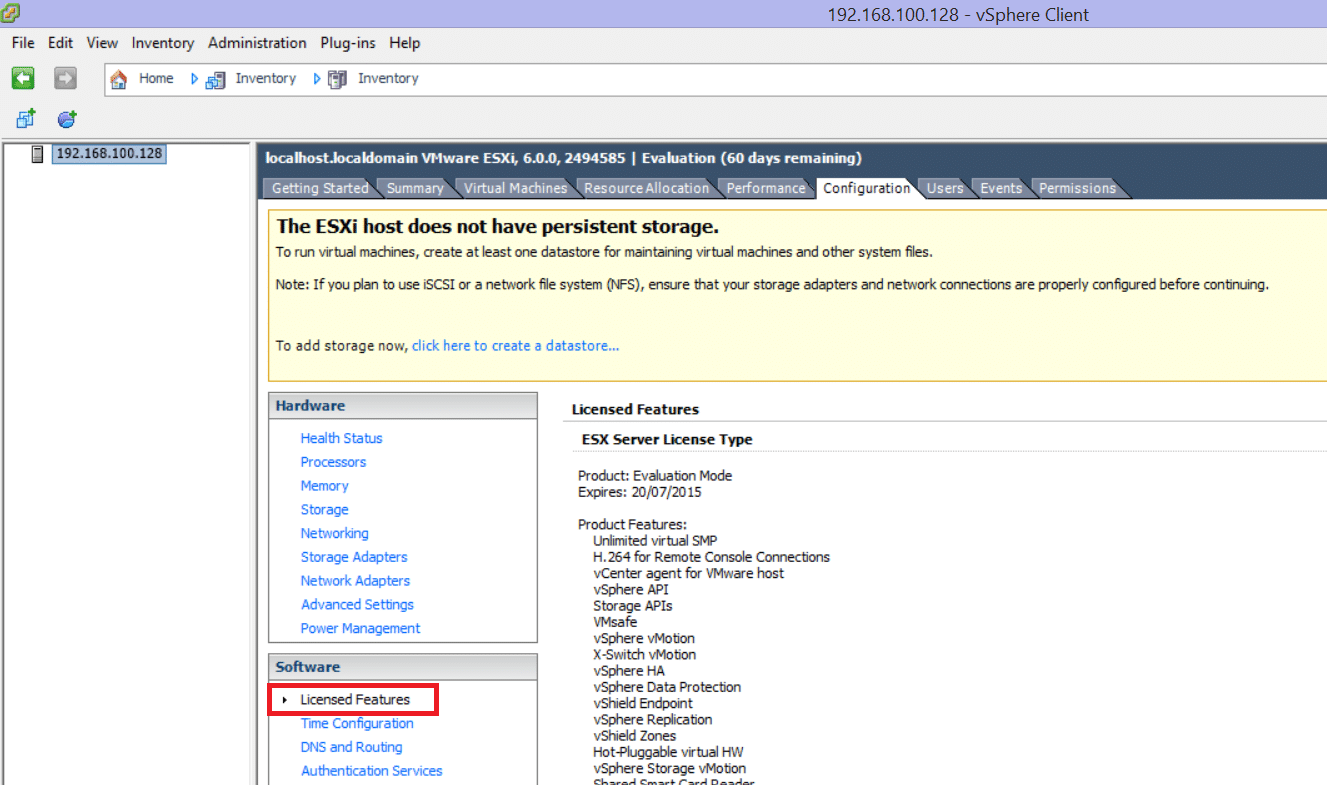Open the File menu
The width and height of the screenshot is (1327, 785).
pyautogui.click(x=23, y=43)
